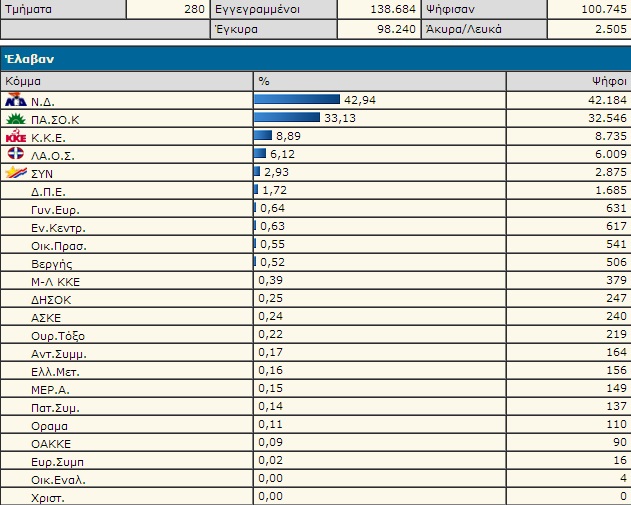Click the ΟΑΚΚΕ row label
This screenshot has width=631, height=505.
[x=51, y=444]
